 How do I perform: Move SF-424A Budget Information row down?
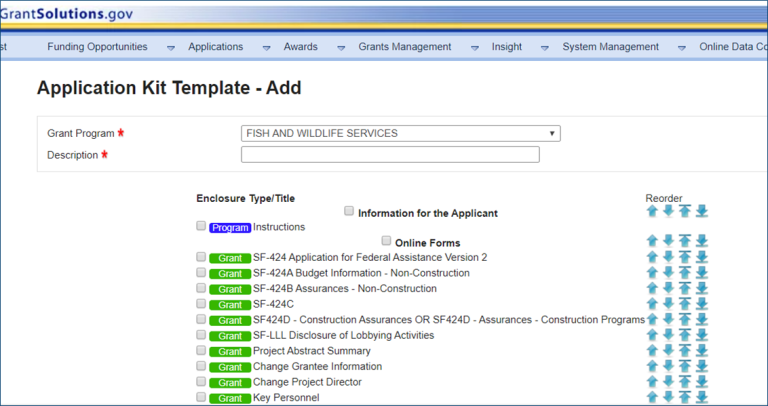(668, 273)
